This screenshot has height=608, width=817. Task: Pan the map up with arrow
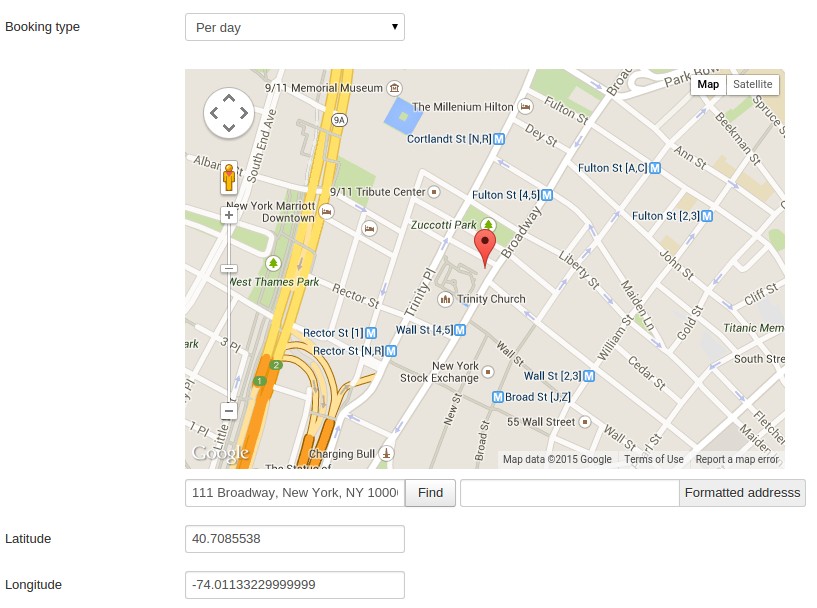click(x=229, y=98)
